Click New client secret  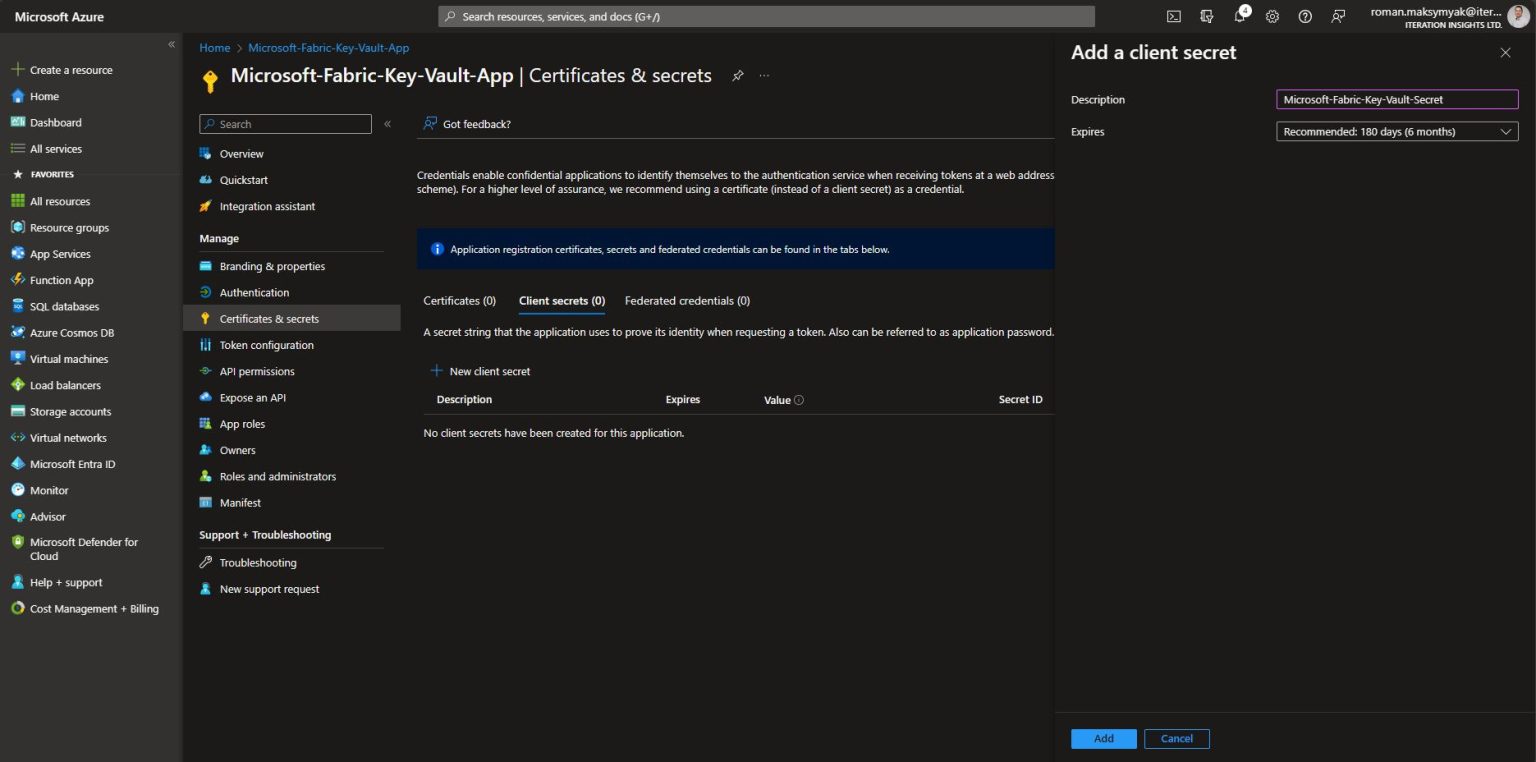click(481, 370)
